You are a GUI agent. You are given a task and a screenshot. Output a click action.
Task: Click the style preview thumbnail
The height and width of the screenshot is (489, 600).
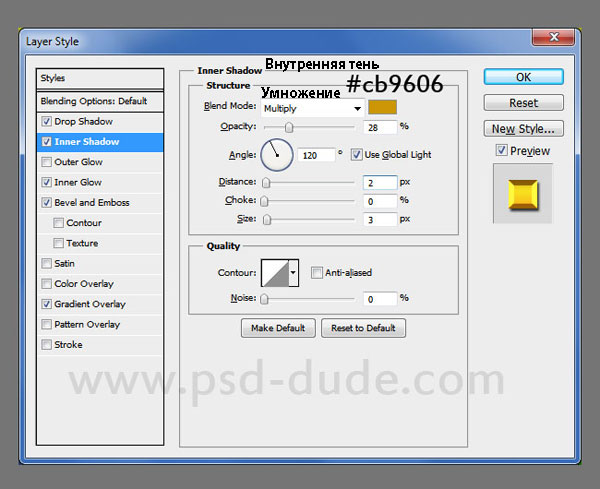click(x=523, y=194)
